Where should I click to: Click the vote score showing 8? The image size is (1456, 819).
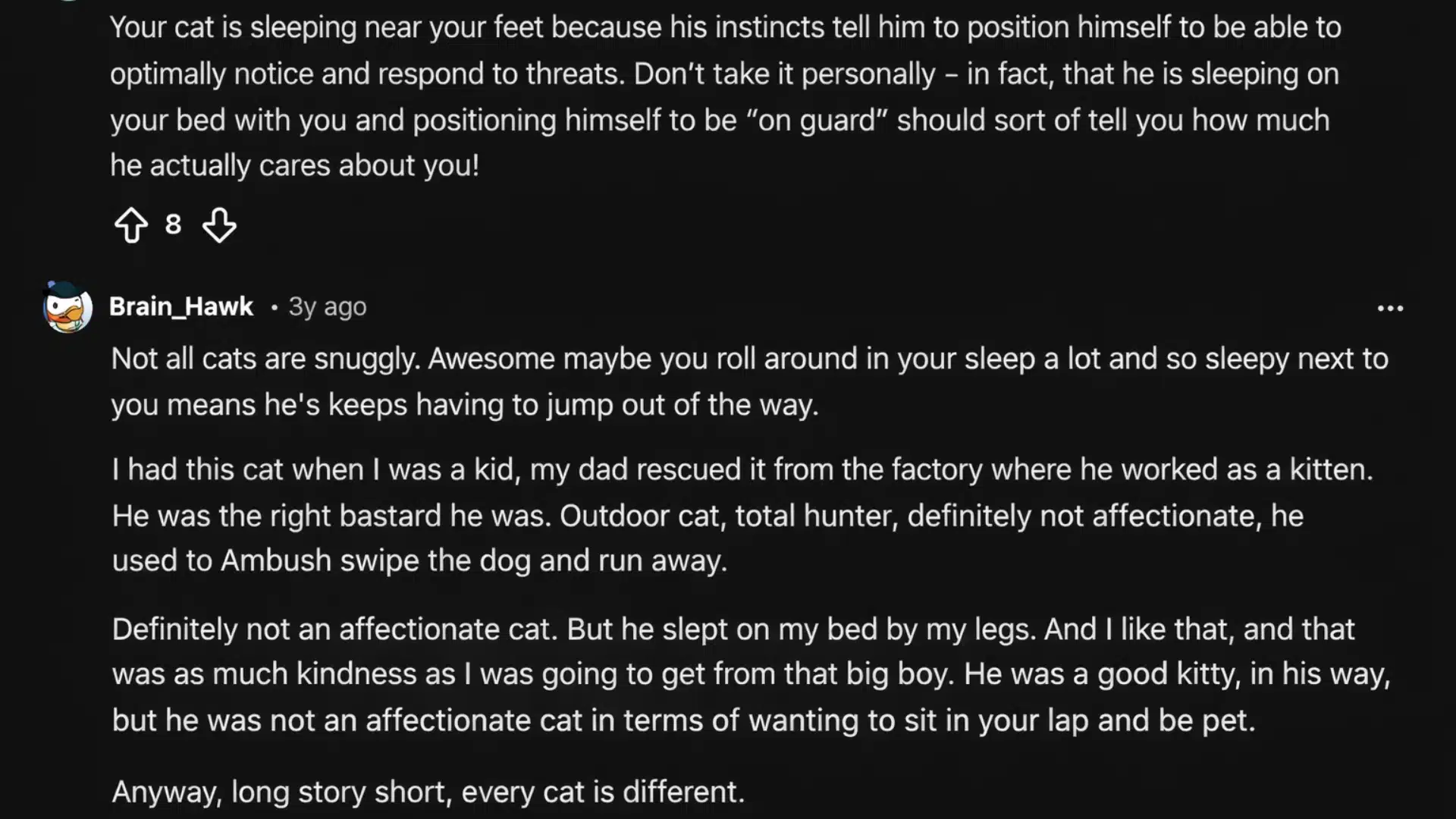click(x=174, y=224)
